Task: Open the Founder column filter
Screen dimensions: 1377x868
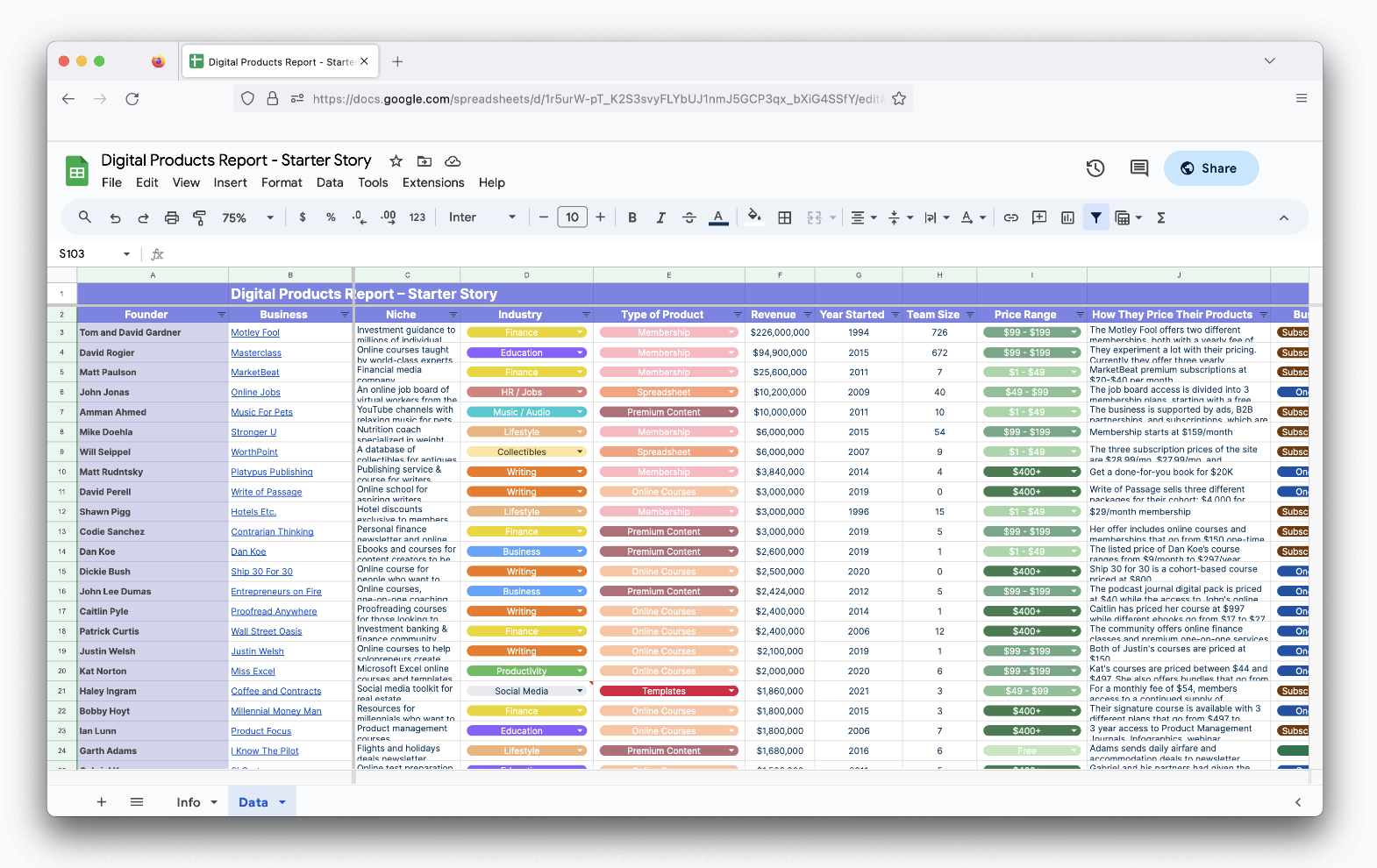Action: pos(221,315)
